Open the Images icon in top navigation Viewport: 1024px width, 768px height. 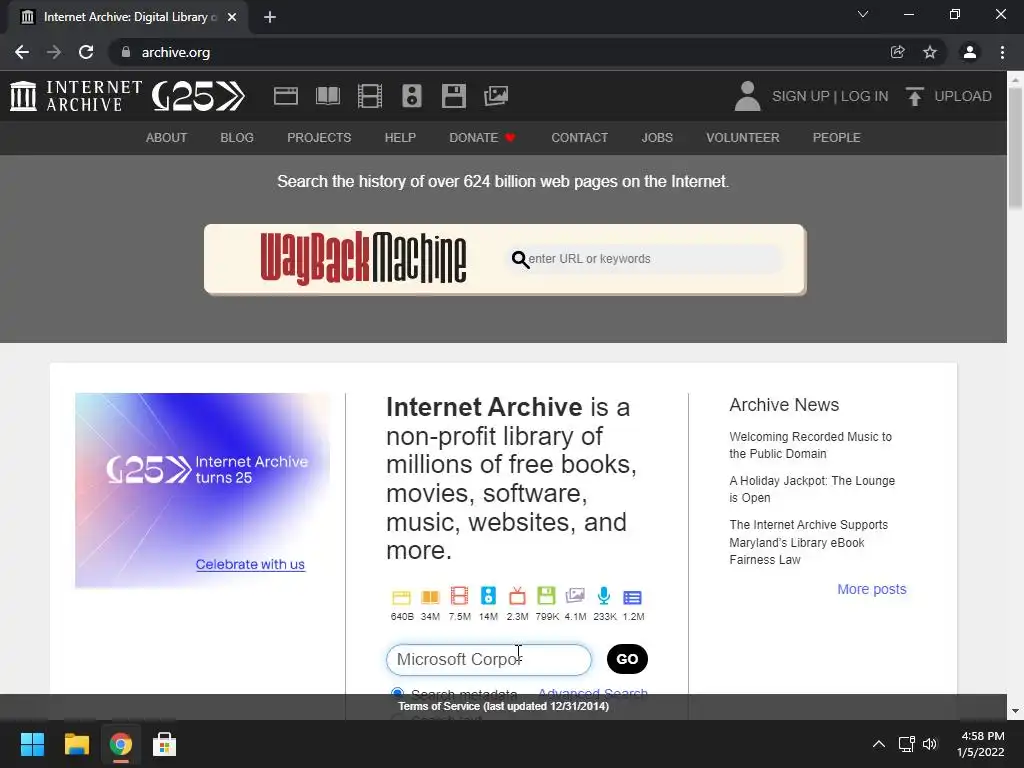pos(496,96)
